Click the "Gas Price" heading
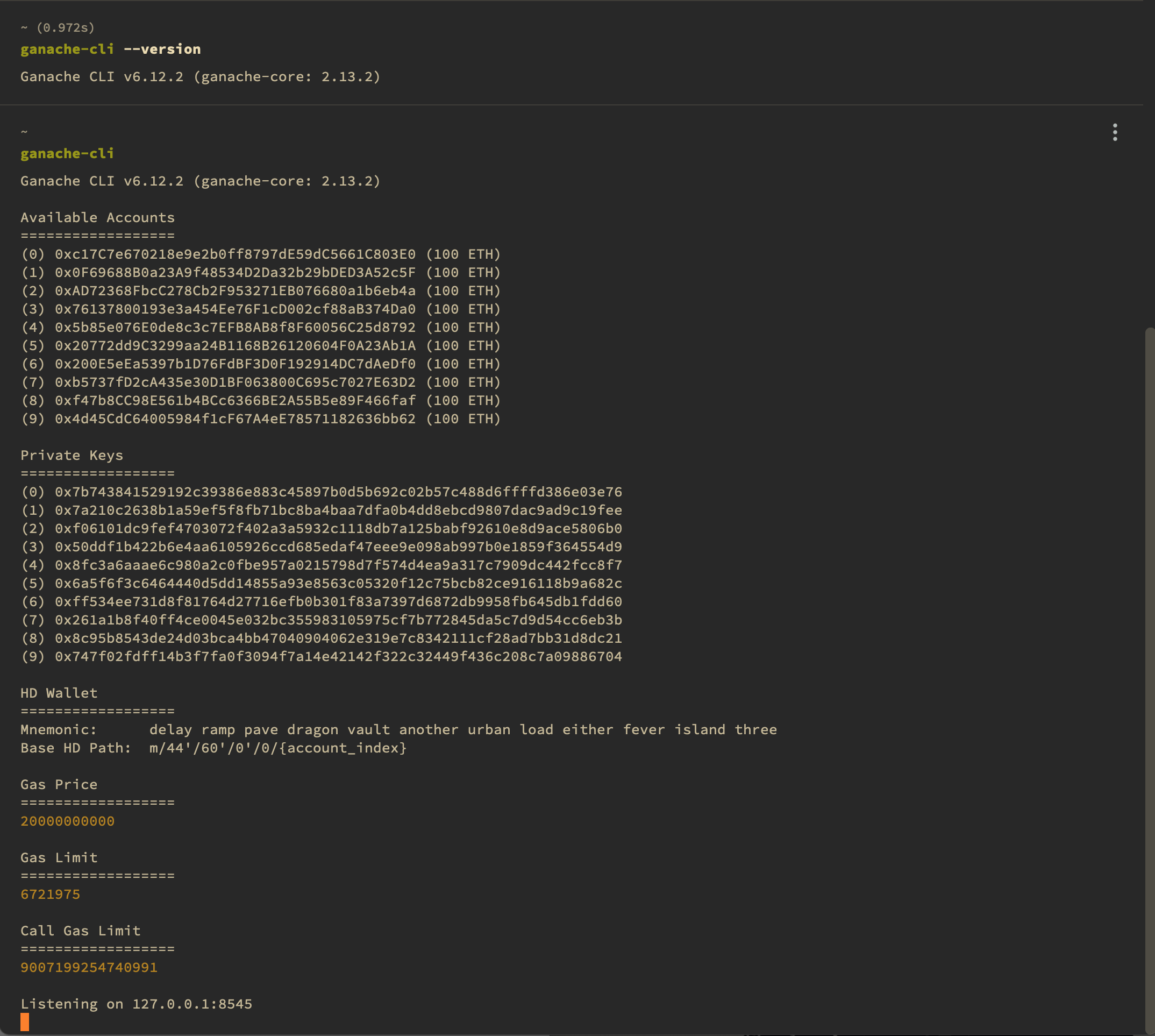The height and width of the screenshot is (1036, 1155). click(x=59, y=784)
